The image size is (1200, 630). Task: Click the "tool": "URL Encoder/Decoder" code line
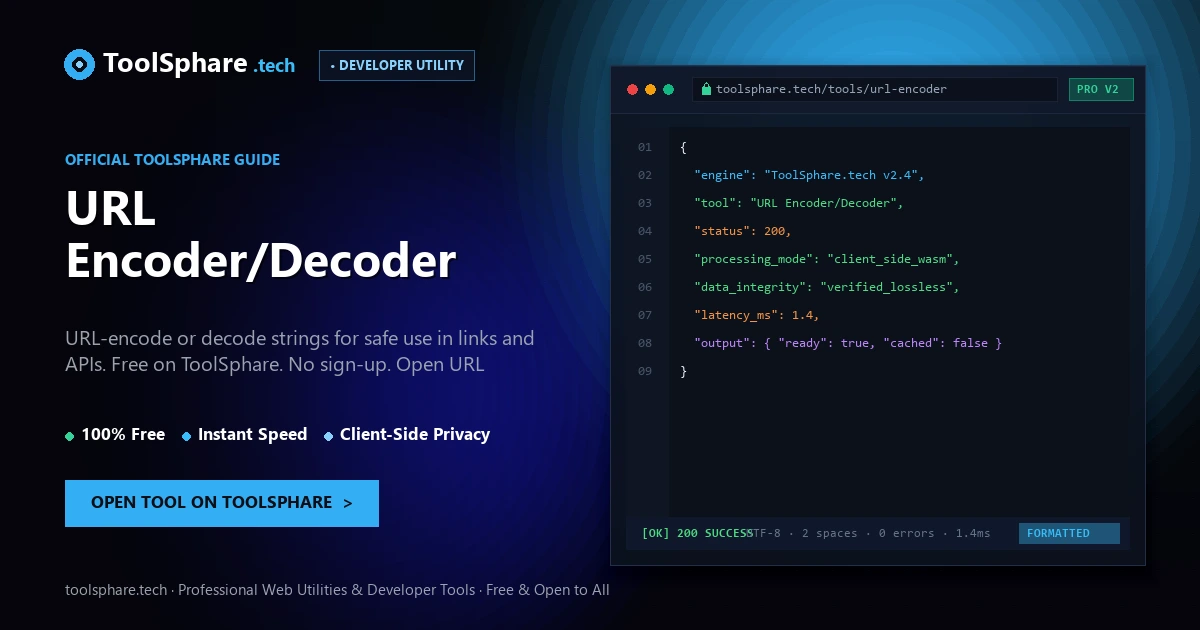click(x=799, y=203)
